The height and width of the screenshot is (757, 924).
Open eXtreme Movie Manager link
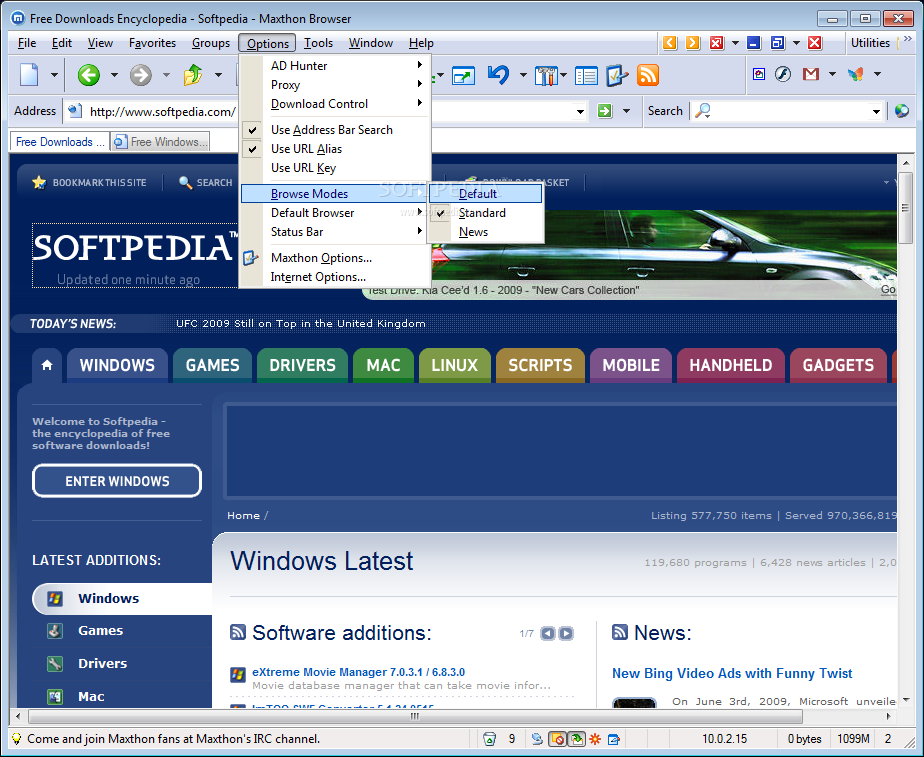tap(358, 672)
